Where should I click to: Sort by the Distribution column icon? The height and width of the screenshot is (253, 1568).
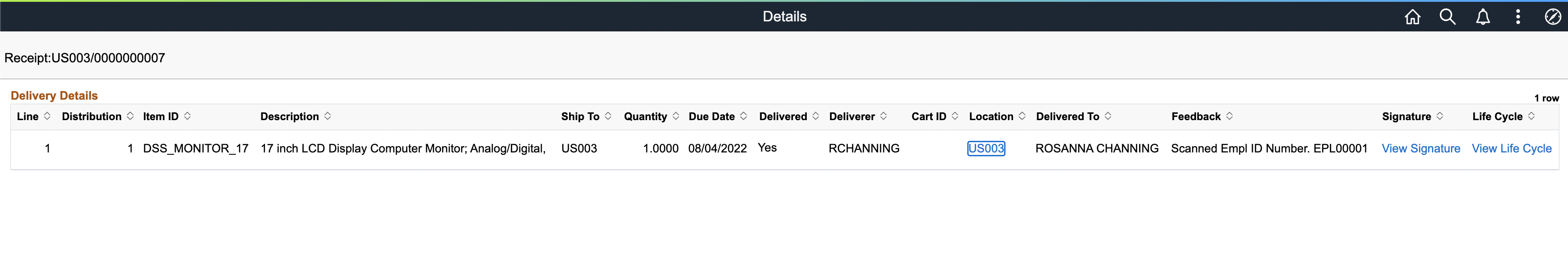[130, 116]
